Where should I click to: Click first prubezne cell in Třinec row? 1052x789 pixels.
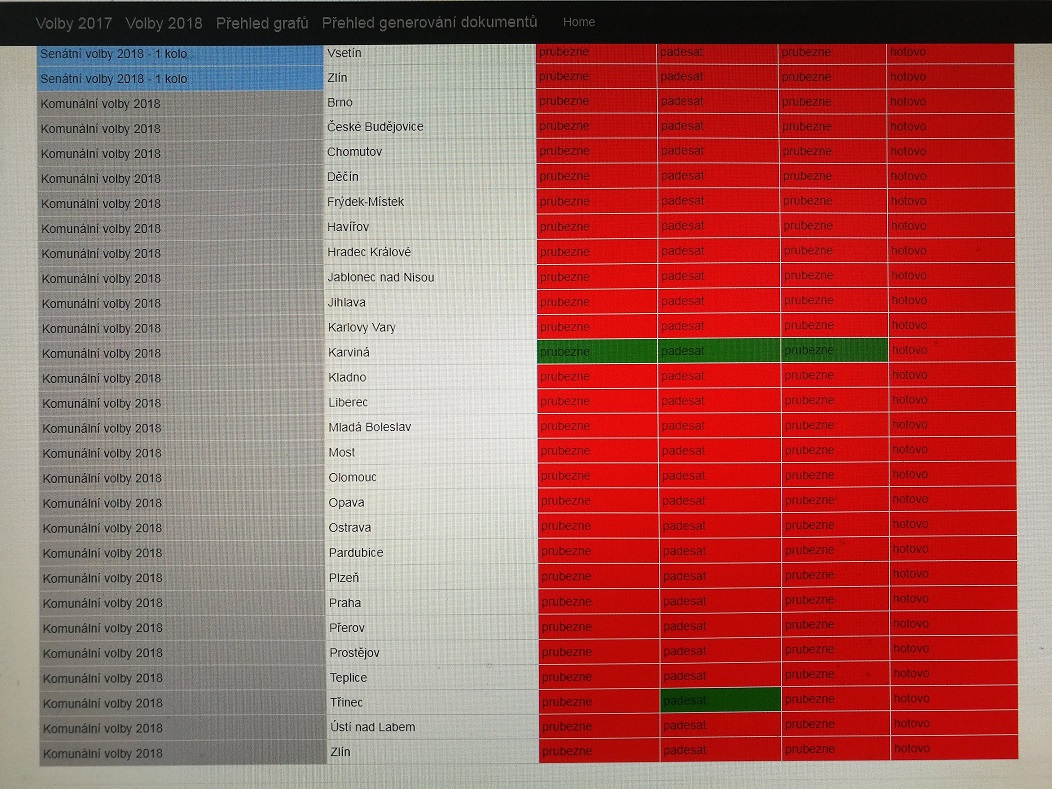(600, 702)
